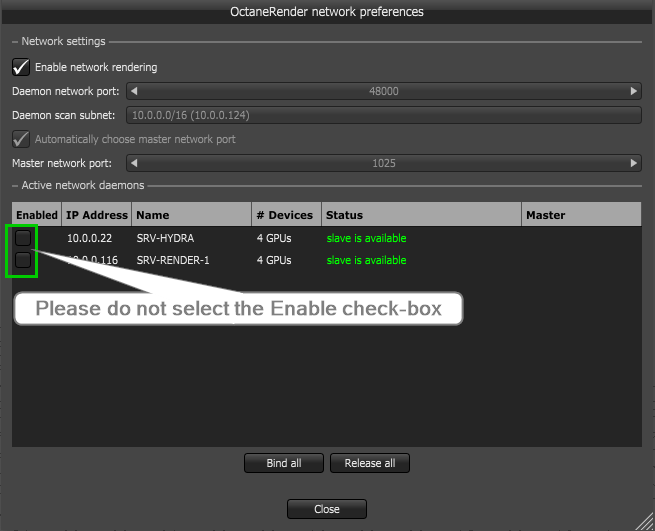Close the network preferences dialog
Screen dimensions: 655x531
(x=327, y=509)
